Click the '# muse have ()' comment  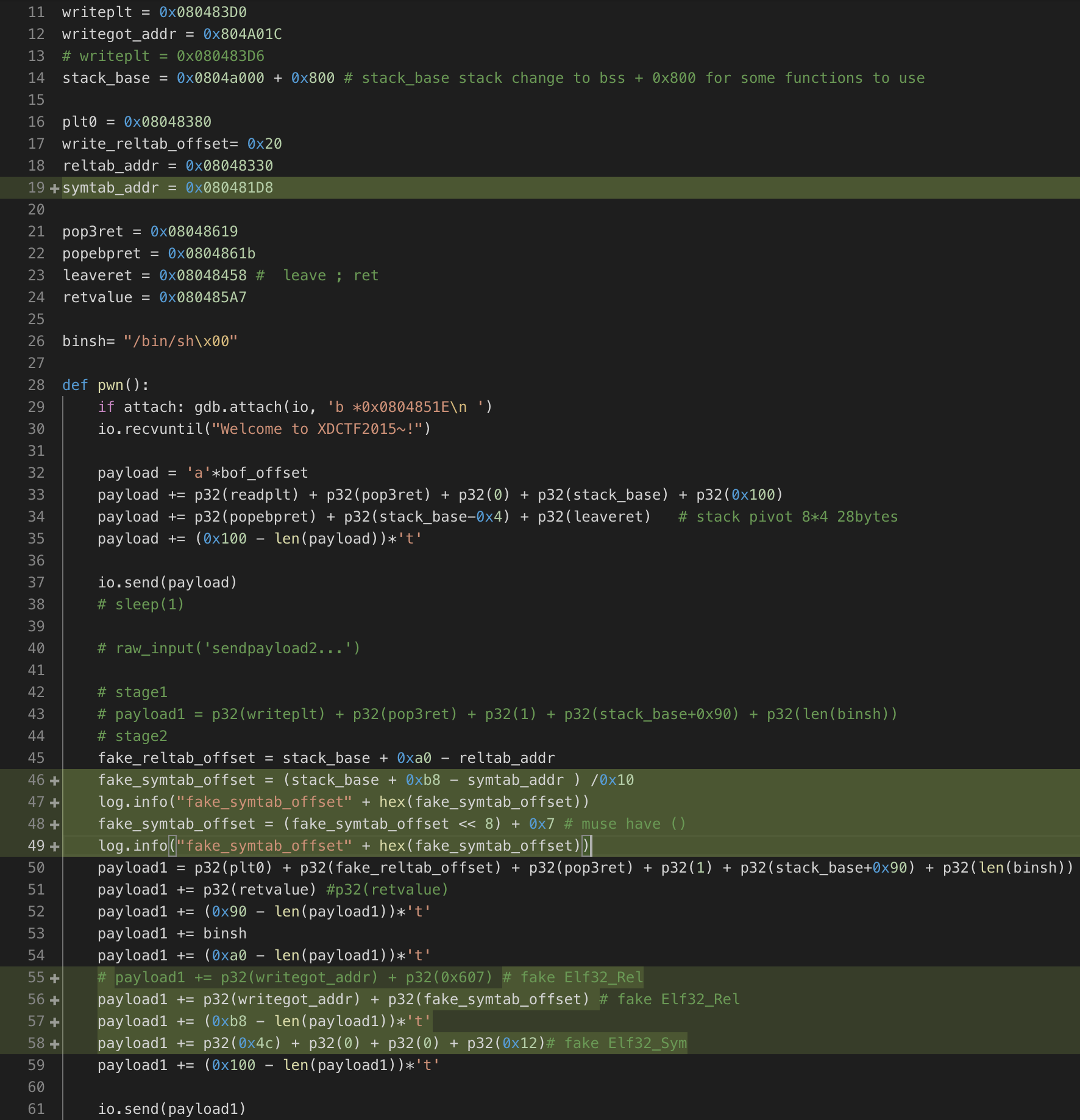[625, 824]
